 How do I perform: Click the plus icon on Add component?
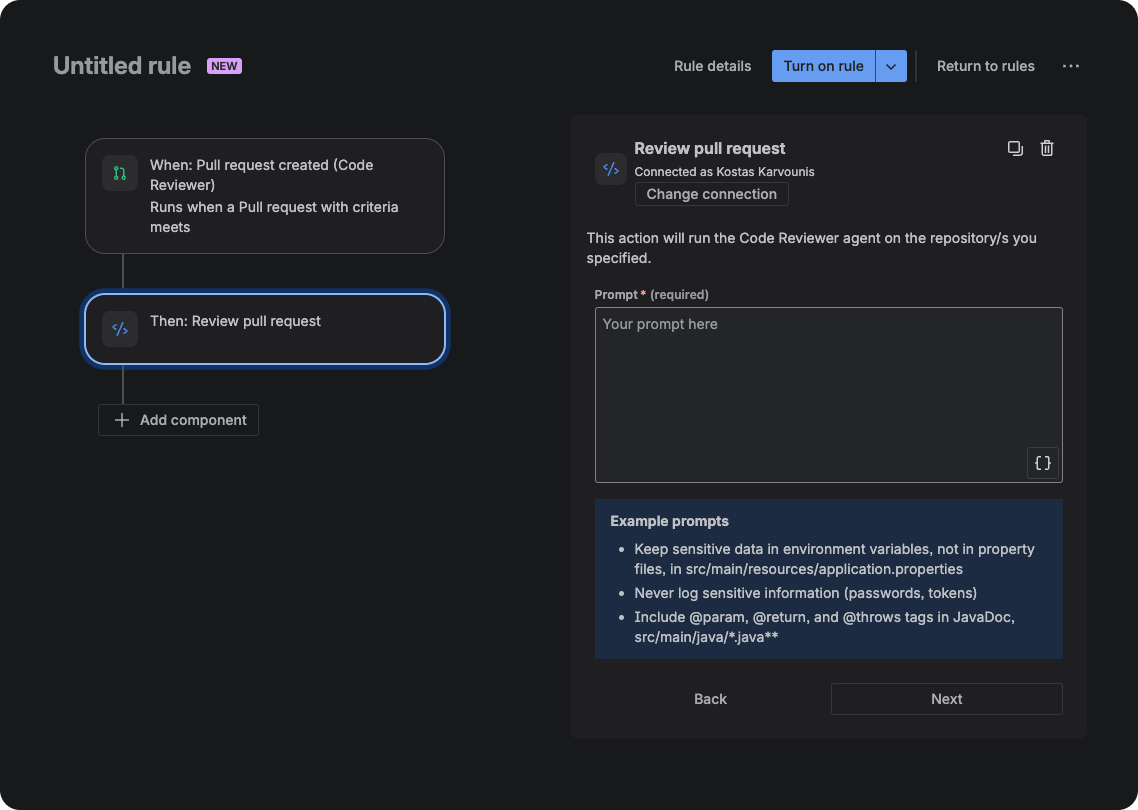(x=122, y=420)
